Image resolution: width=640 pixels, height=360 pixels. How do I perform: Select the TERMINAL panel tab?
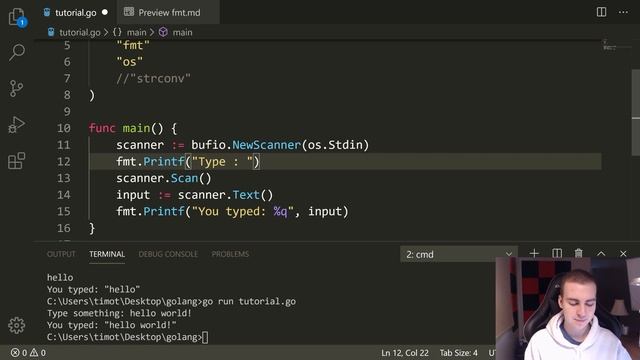click(107, 254)
